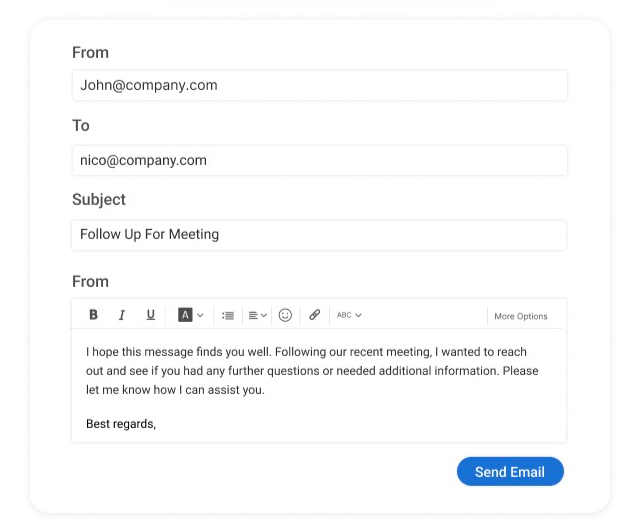The width and height of the screenshot is (635, 527).
Task: Click the ABC spell check icon
Action: pyautogui.click(x=344, y=315)
